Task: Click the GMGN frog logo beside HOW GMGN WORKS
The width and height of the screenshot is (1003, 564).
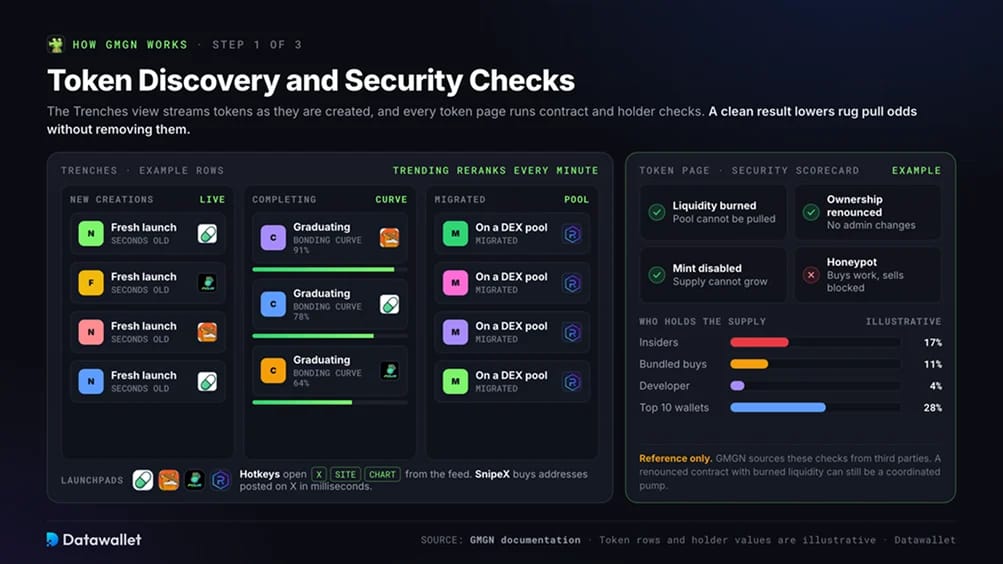Action: tap(56, 44)
